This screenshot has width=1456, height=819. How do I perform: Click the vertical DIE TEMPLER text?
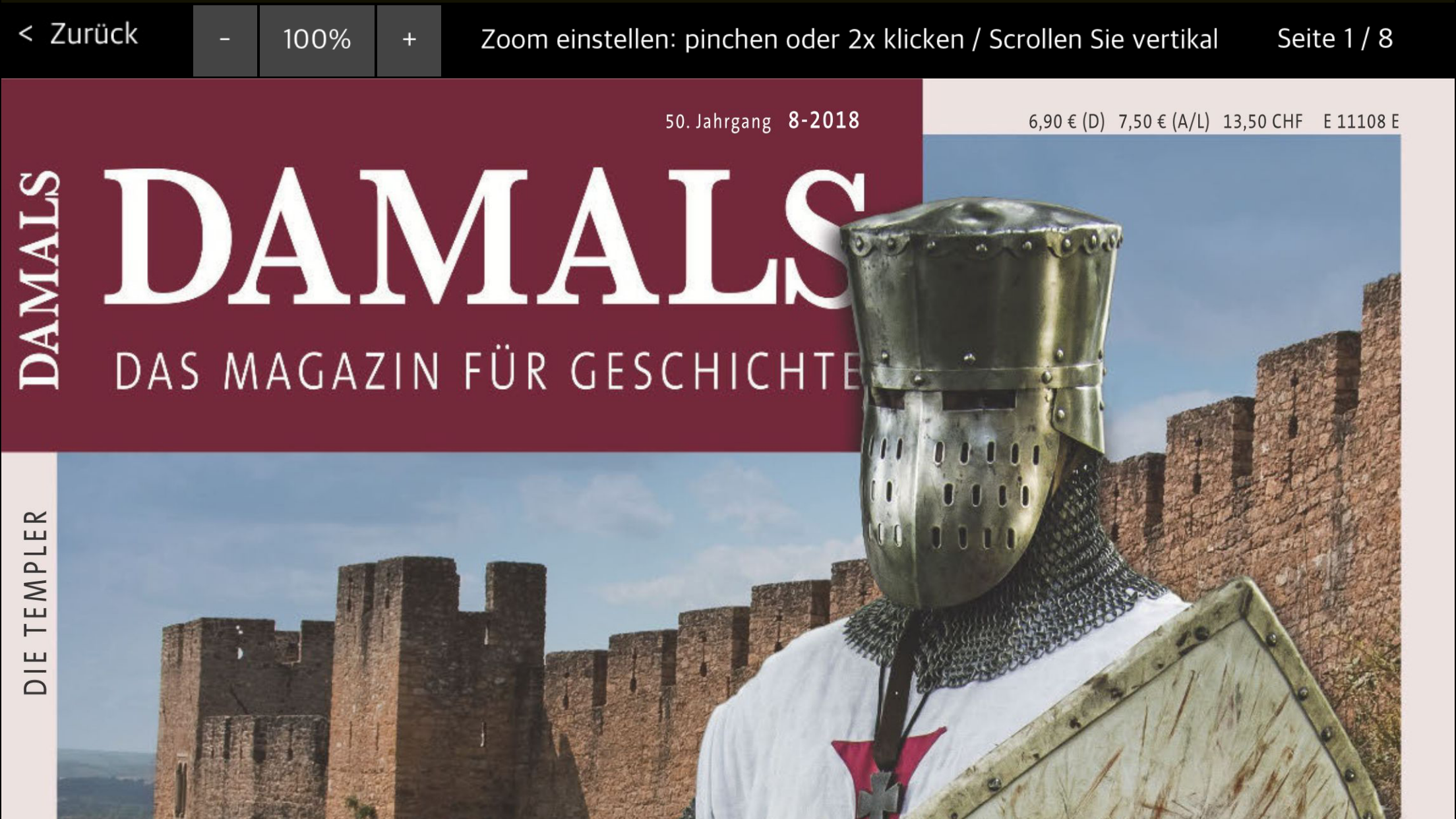36,602
